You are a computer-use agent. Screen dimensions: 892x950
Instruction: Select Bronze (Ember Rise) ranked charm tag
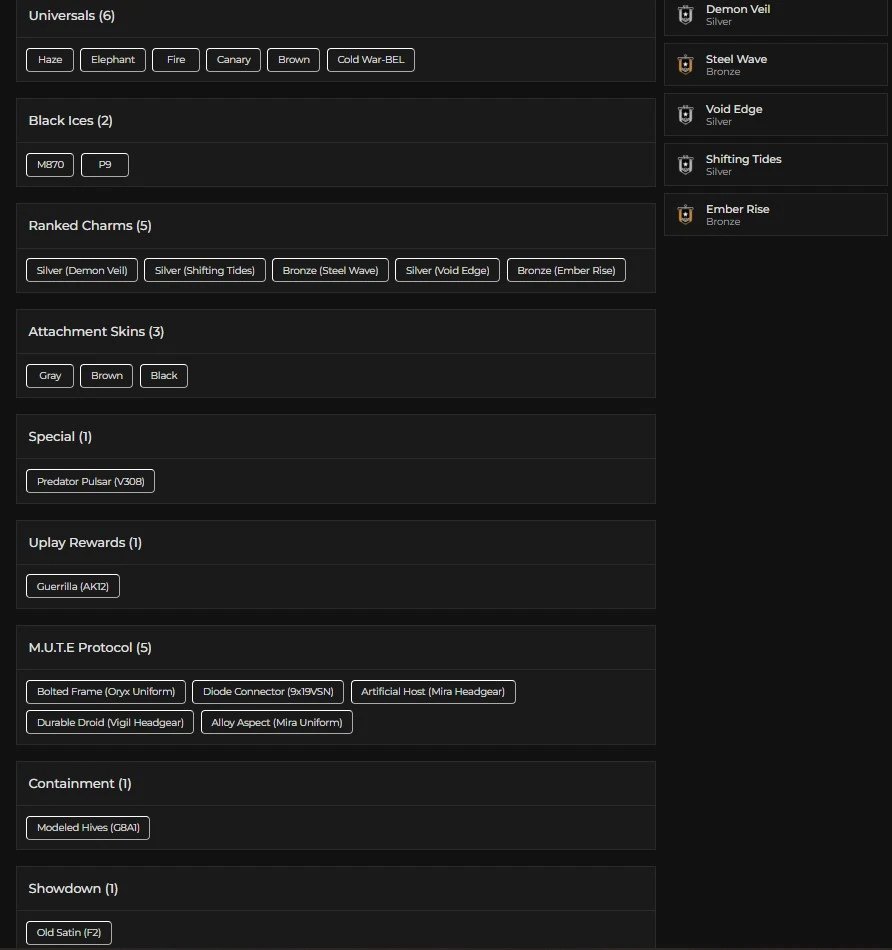click(566, 270)
